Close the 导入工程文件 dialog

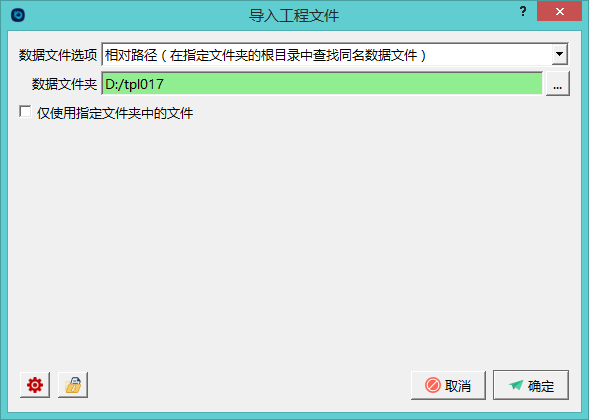pyautogui.click(x=559, y=12)
